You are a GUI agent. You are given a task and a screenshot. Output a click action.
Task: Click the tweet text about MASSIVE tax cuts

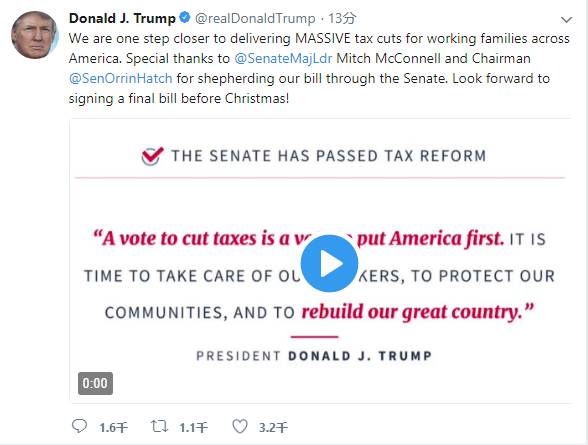pos(319,69)
